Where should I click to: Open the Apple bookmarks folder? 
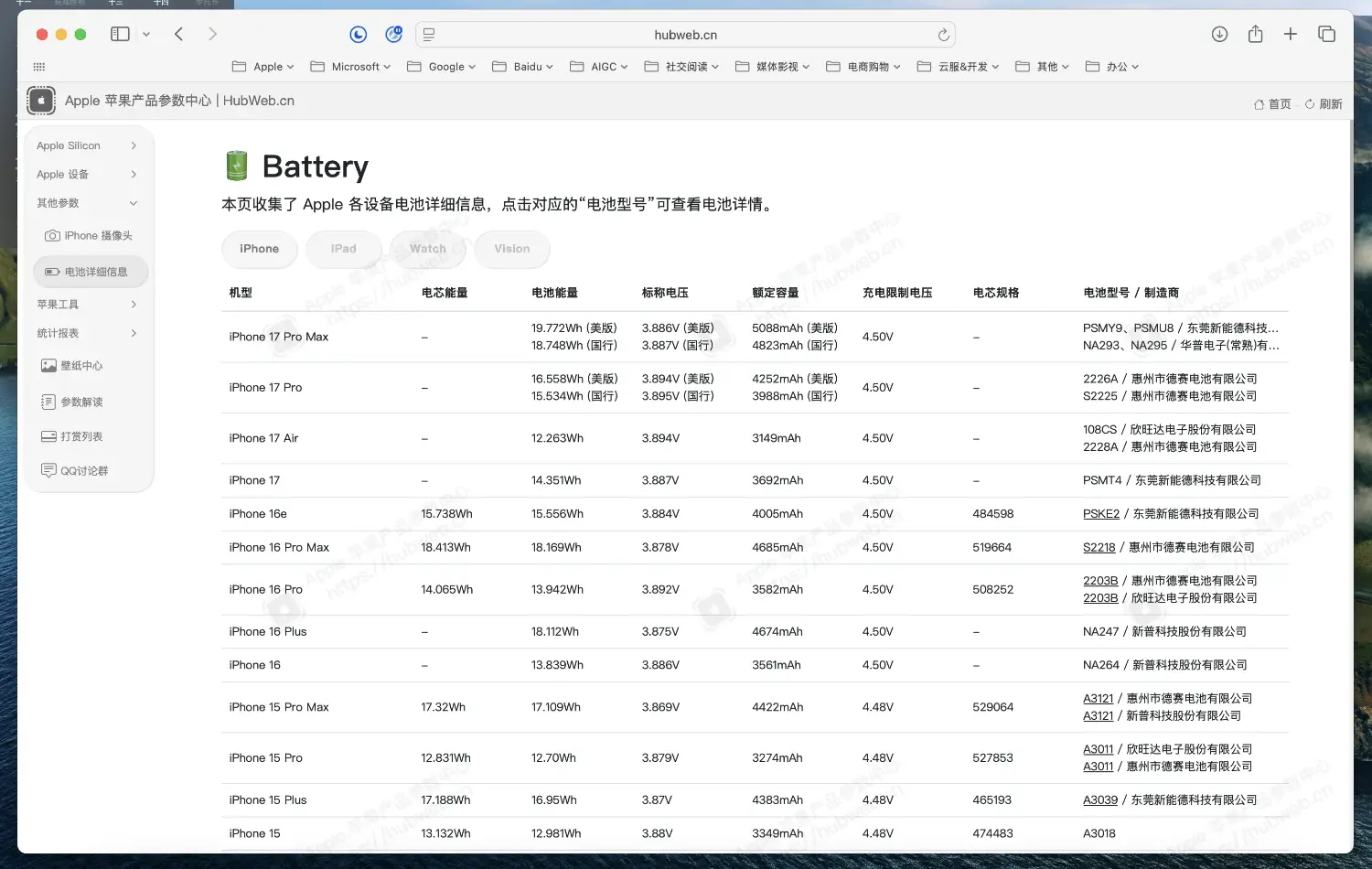[263, 67]
